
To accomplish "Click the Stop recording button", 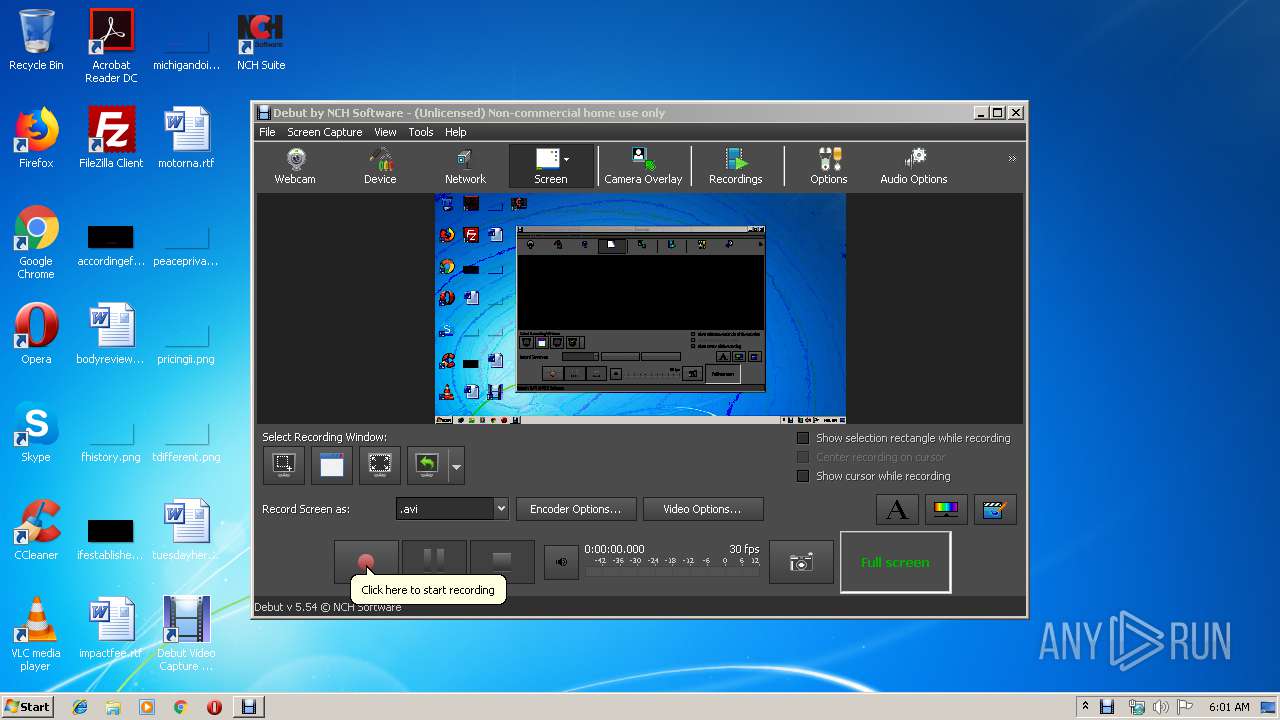I will 502,562.
